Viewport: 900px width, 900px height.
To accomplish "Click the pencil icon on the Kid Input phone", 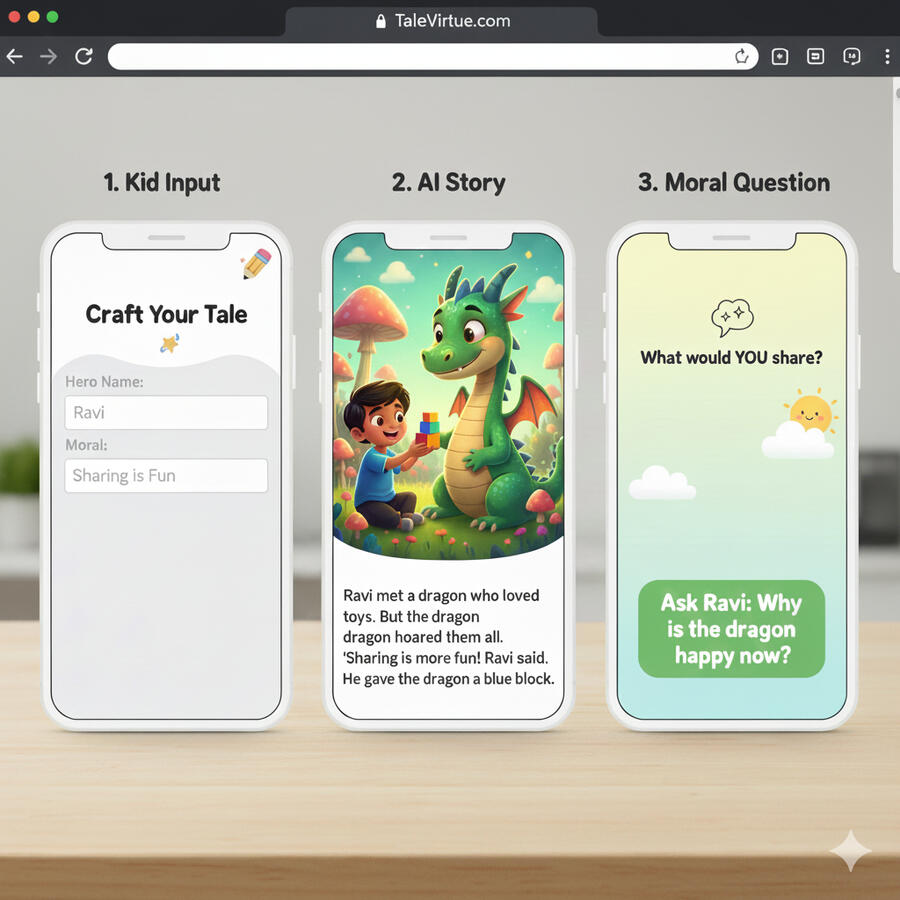I will (256, 264).
